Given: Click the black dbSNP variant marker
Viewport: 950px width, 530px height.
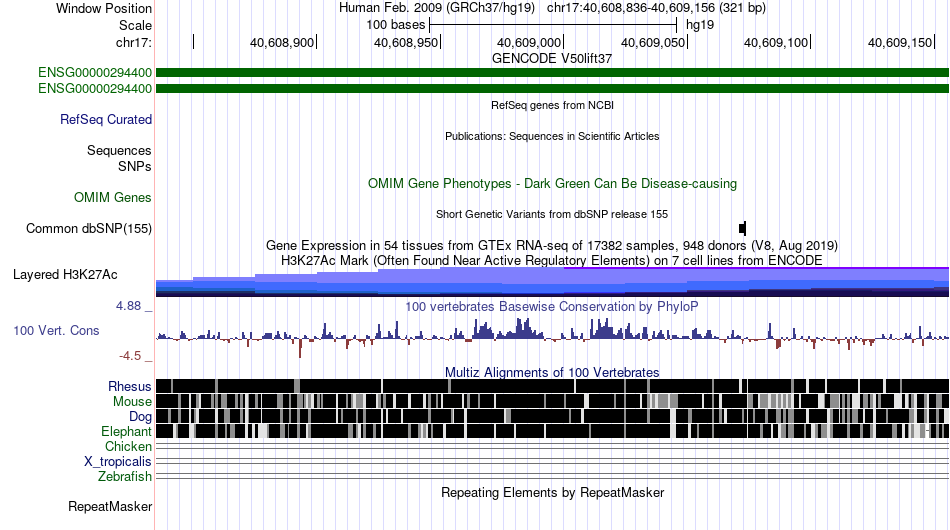Looking at the screenshot, I should [743, 228].
